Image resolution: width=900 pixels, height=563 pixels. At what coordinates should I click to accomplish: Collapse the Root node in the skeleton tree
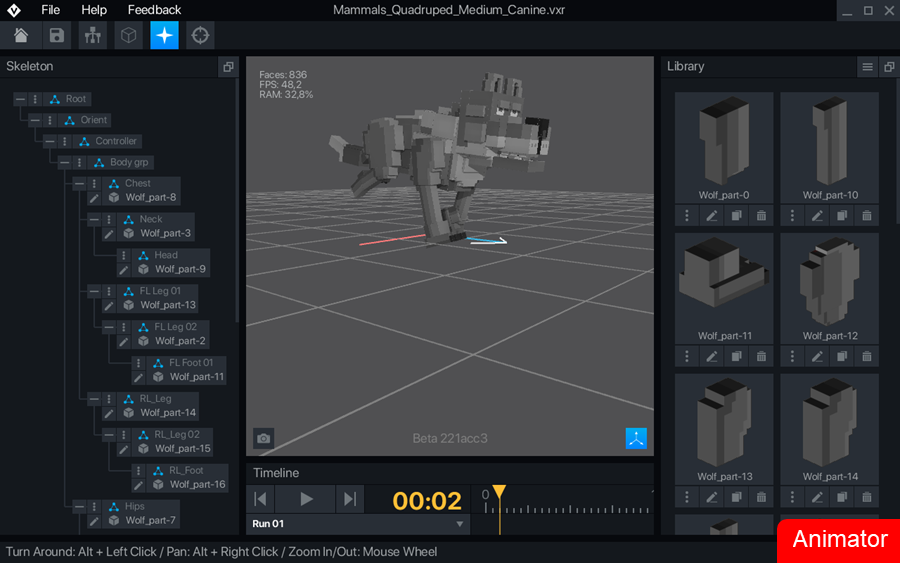(21, 99)
